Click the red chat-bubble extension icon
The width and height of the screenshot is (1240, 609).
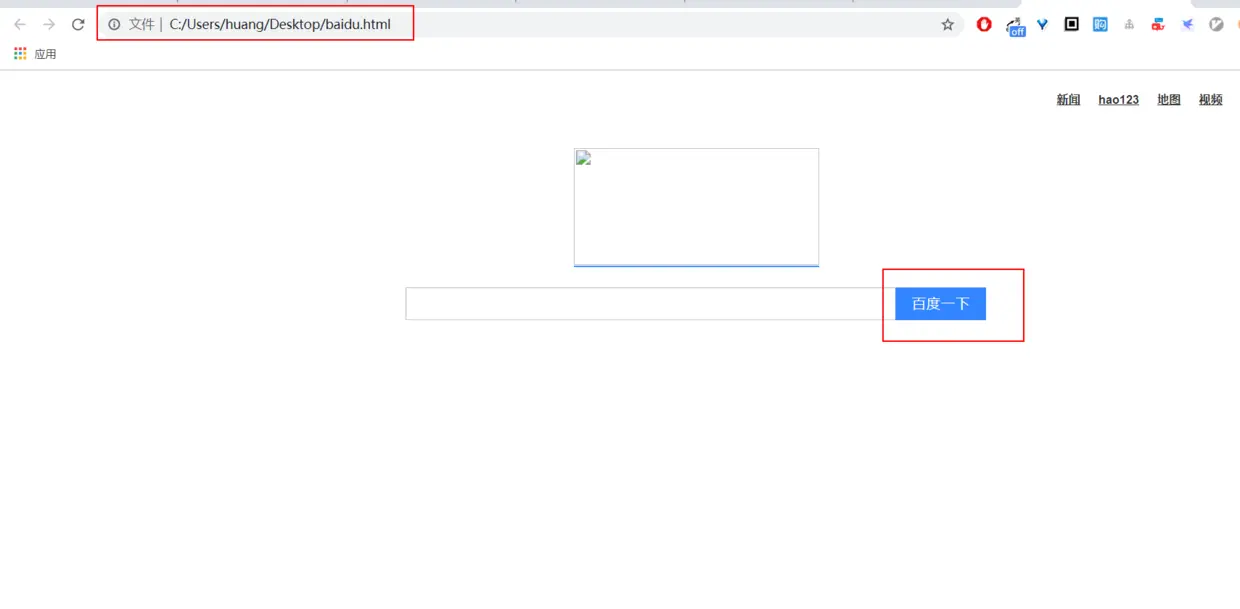click(x=1157, y=24)
